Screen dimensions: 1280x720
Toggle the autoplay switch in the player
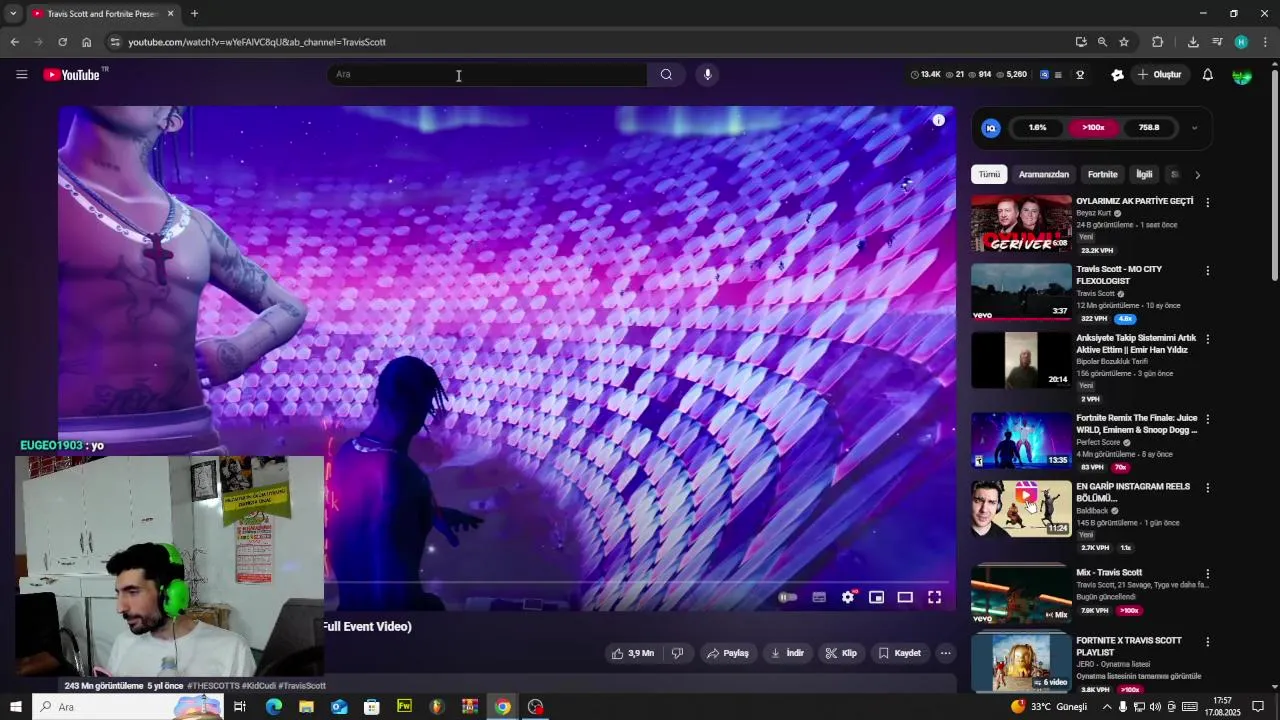point(788,597)
